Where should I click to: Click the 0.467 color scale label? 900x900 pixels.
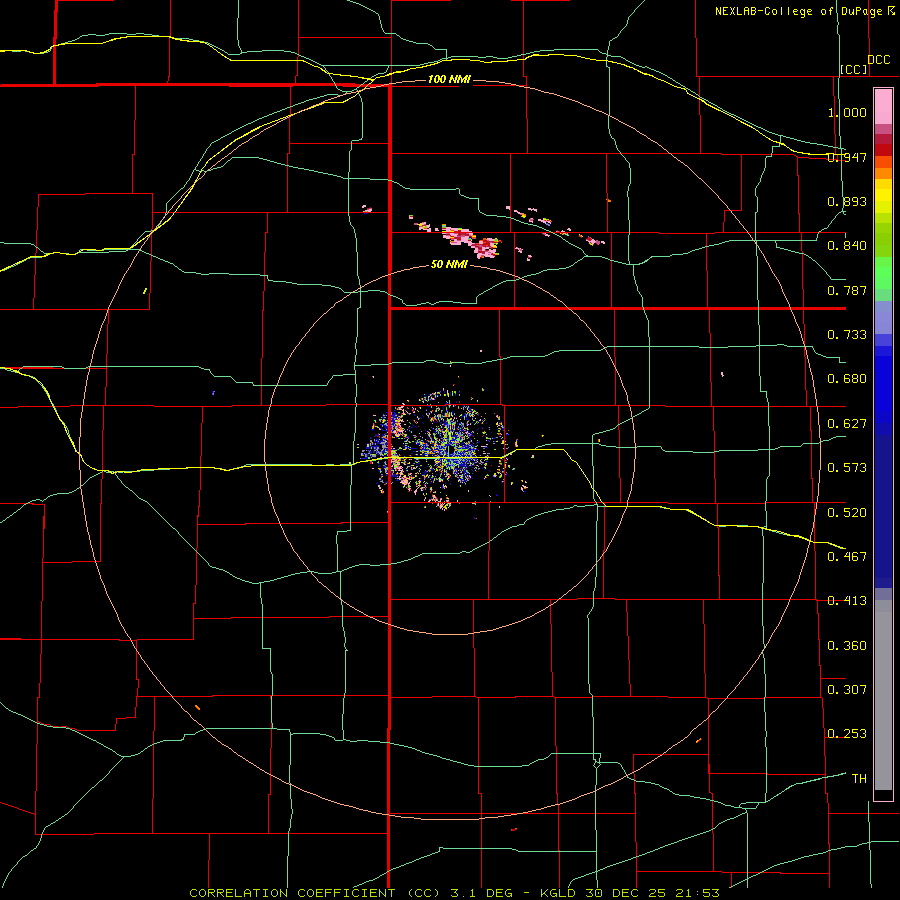pyautogui.click(x=847, y=557)
